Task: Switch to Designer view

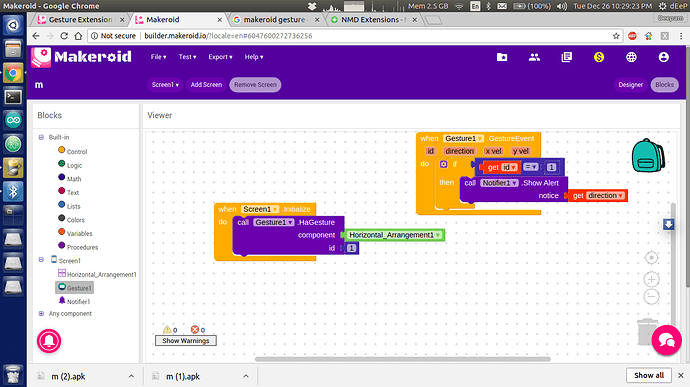Action: coord(631,85)
